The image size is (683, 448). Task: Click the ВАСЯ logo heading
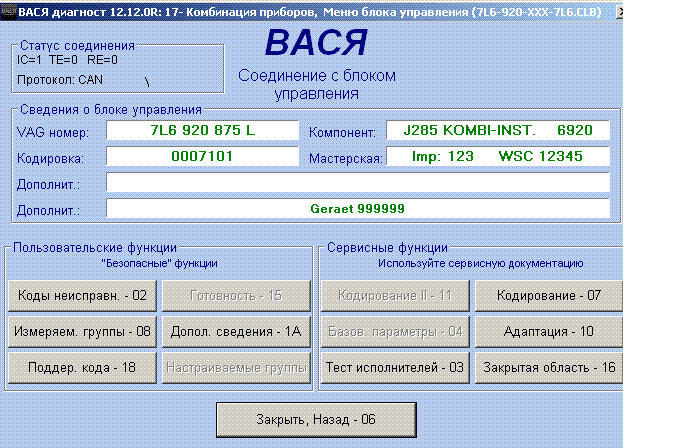tap(316, 43)
